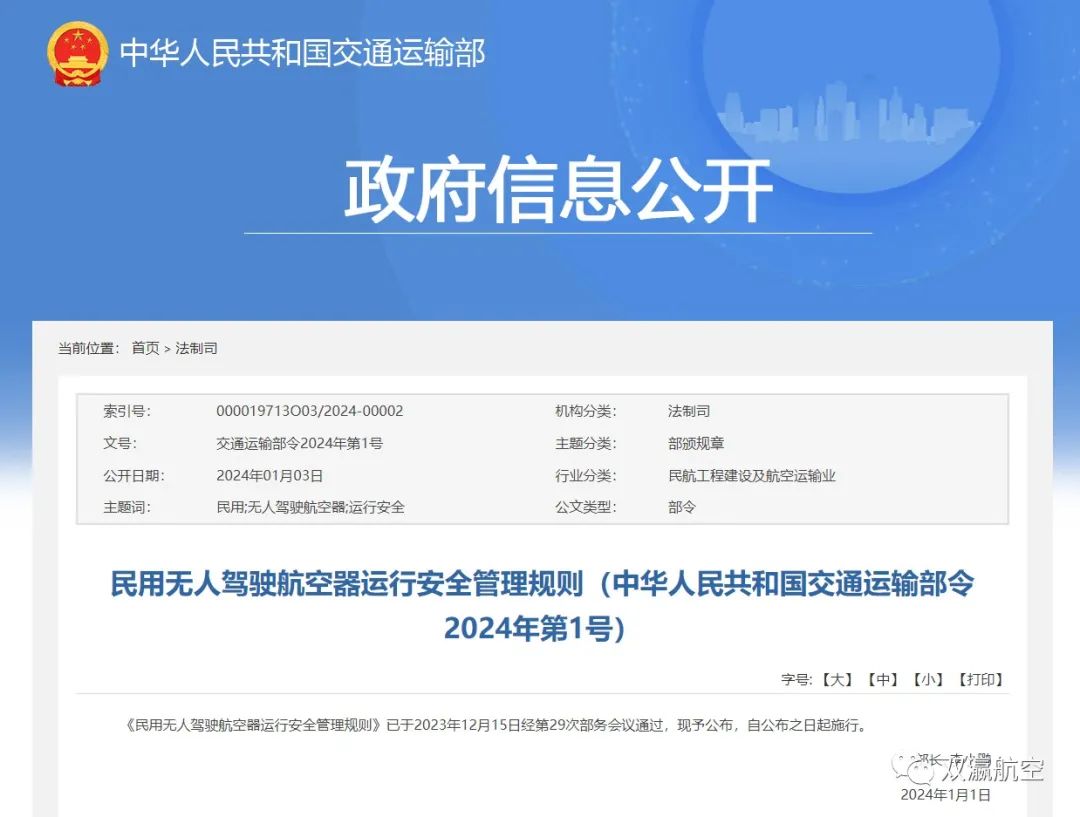Click the 中华人民共和国交通运输部 site title
Image resolution: width=1080 pixels, height=817 pixels.
tap(302, 53)
